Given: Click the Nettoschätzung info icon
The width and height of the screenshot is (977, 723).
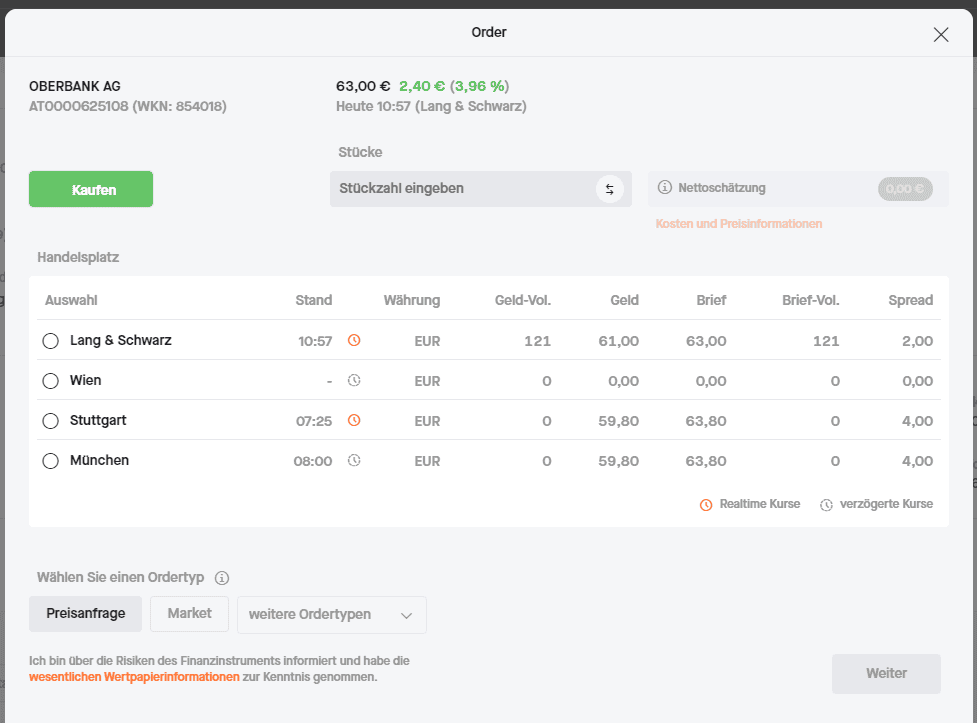Looking at the screenshot, I should (665, 188).
